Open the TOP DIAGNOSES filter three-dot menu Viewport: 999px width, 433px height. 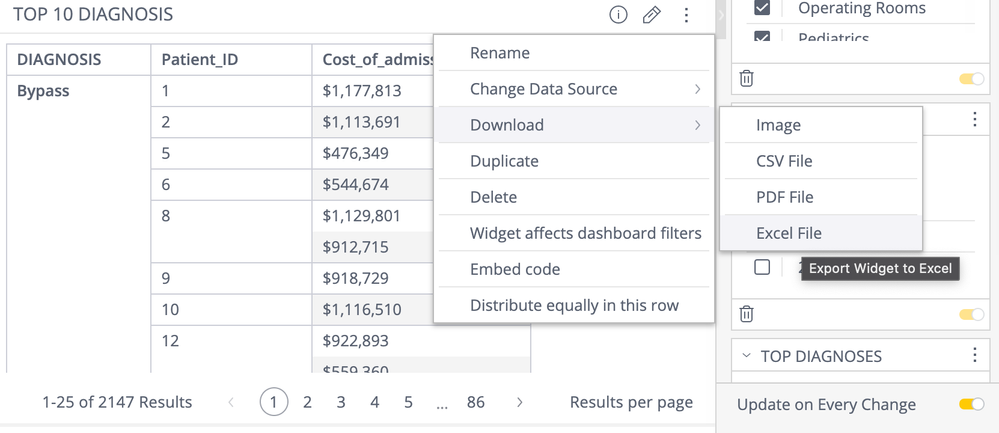pyautogui.click(x=975, y=356)
